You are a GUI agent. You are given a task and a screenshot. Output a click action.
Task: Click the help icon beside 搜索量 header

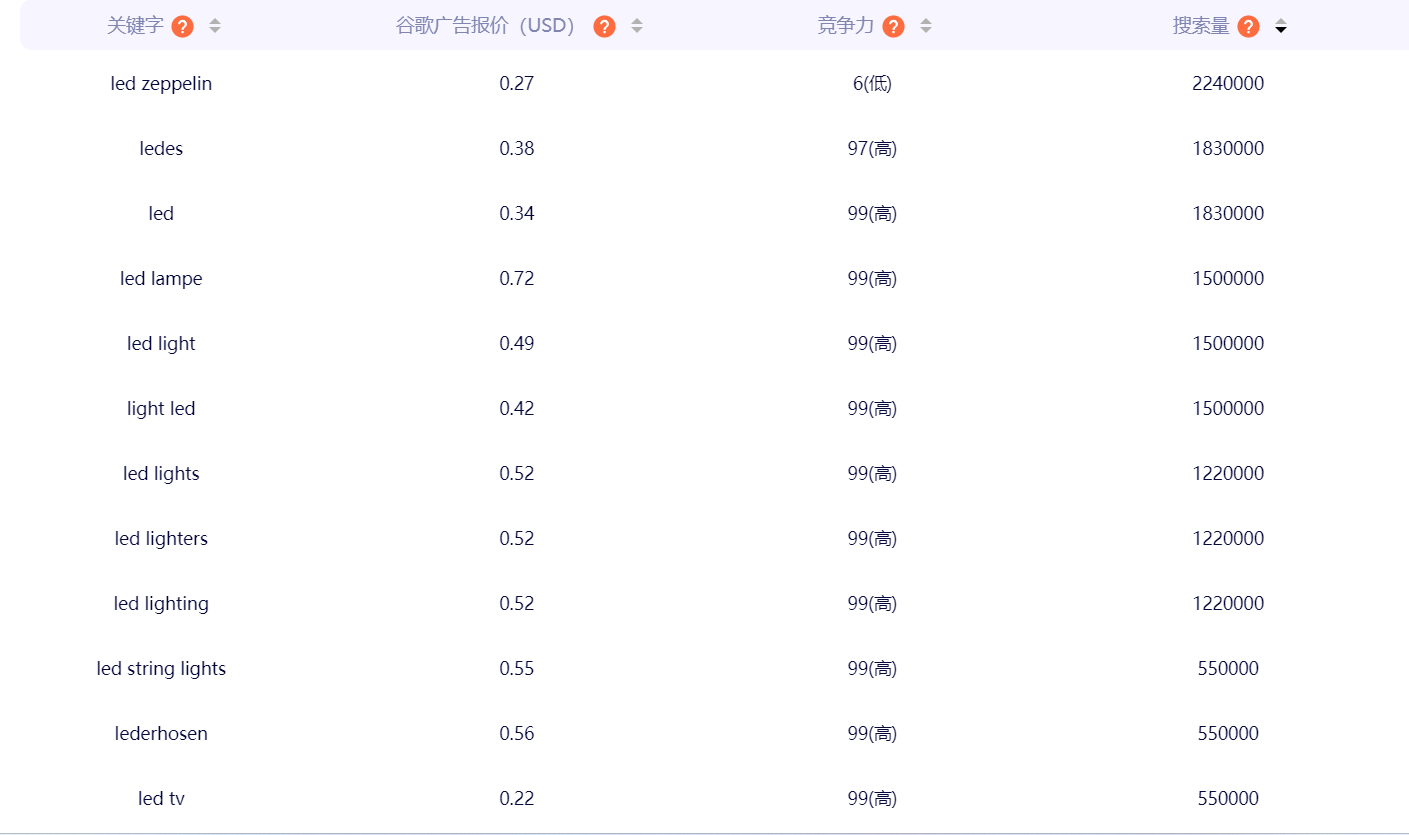pos(1248,27)
